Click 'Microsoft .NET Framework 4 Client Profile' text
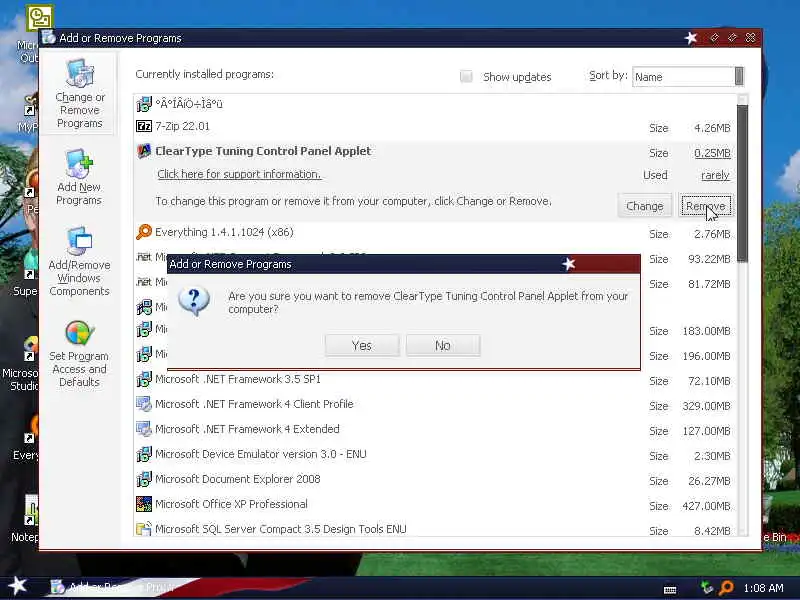This screenshot has height=600, width=800. 254,404
